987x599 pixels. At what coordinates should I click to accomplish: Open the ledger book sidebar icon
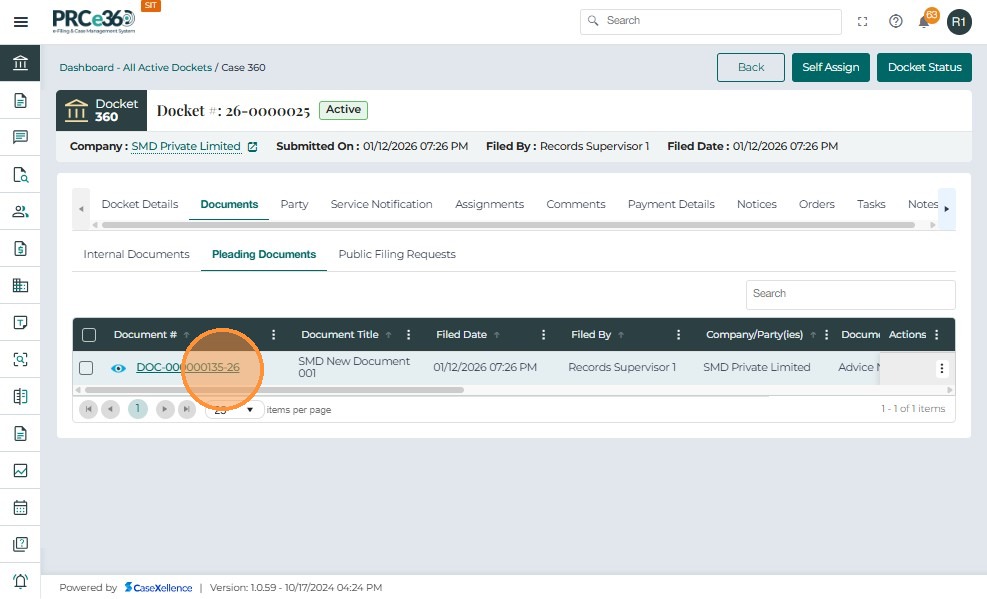(20, 396)
